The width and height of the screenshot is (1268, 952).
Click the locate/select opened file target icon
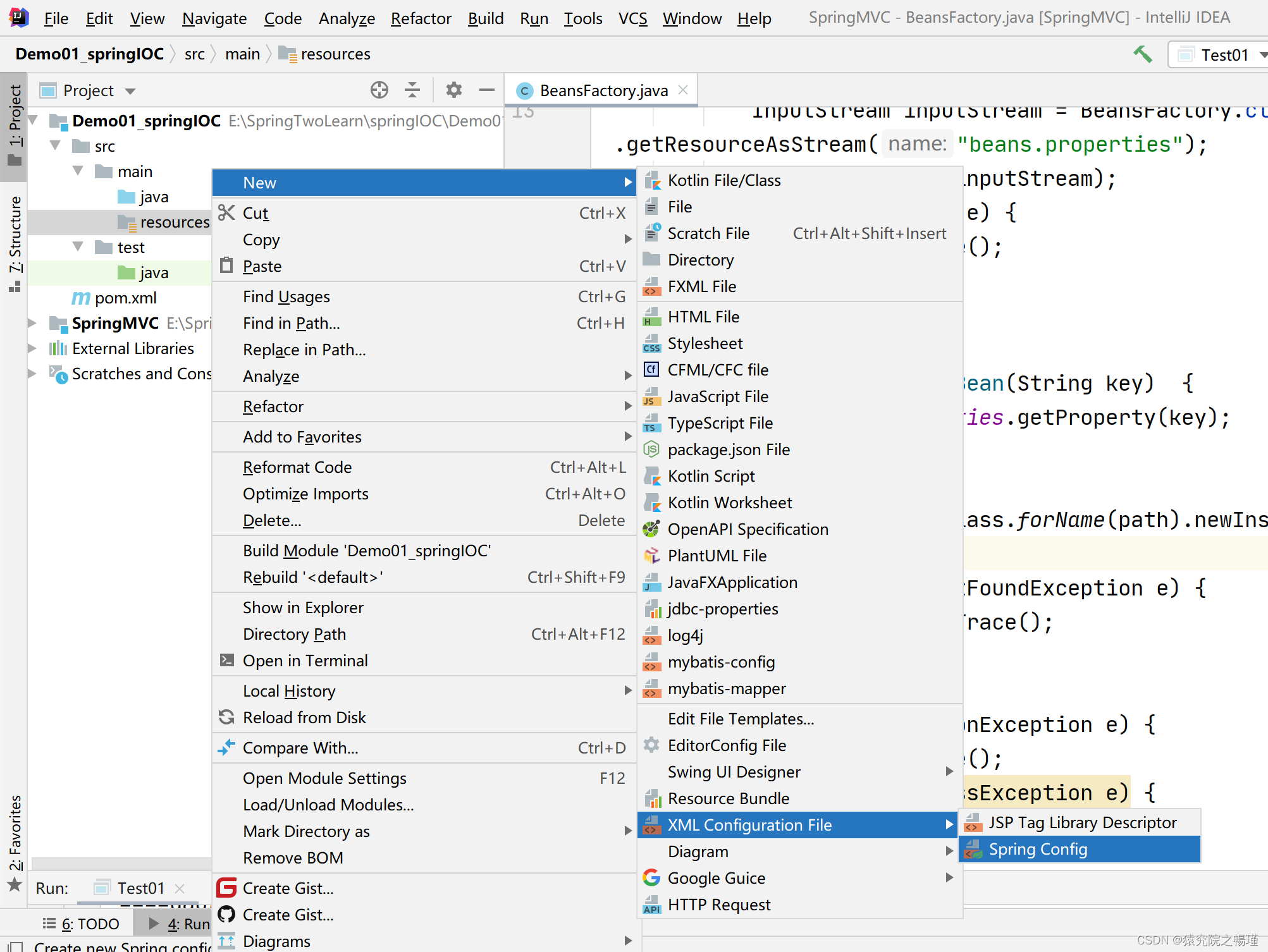(x=379, y=90)
